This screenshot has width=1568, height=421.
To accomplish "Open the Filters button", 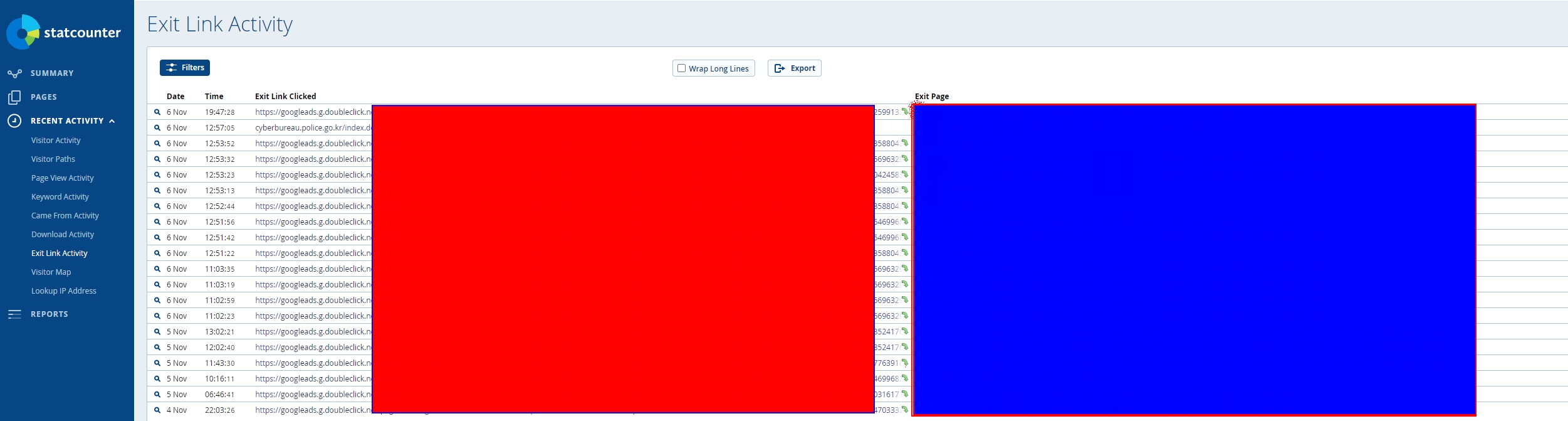I will (x=185, y=68).
